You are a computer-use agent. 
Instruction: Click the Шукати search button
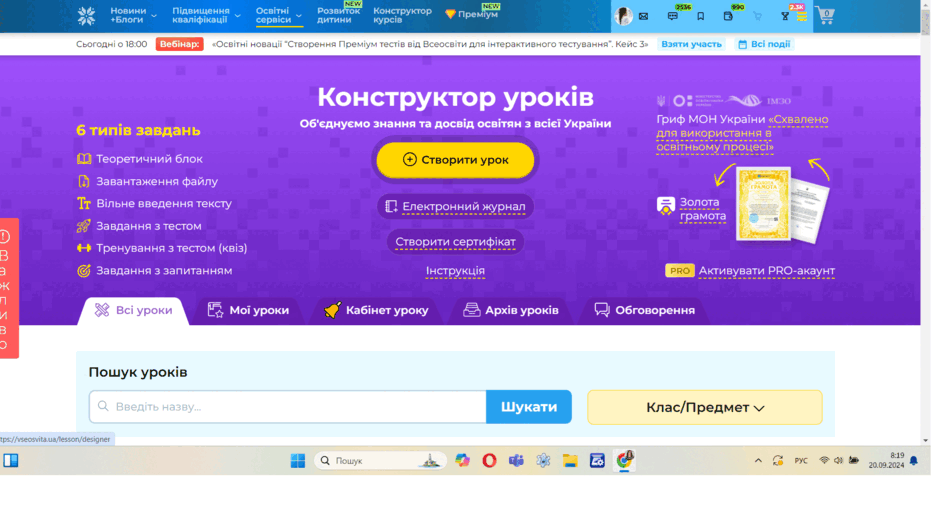(529, 407)
